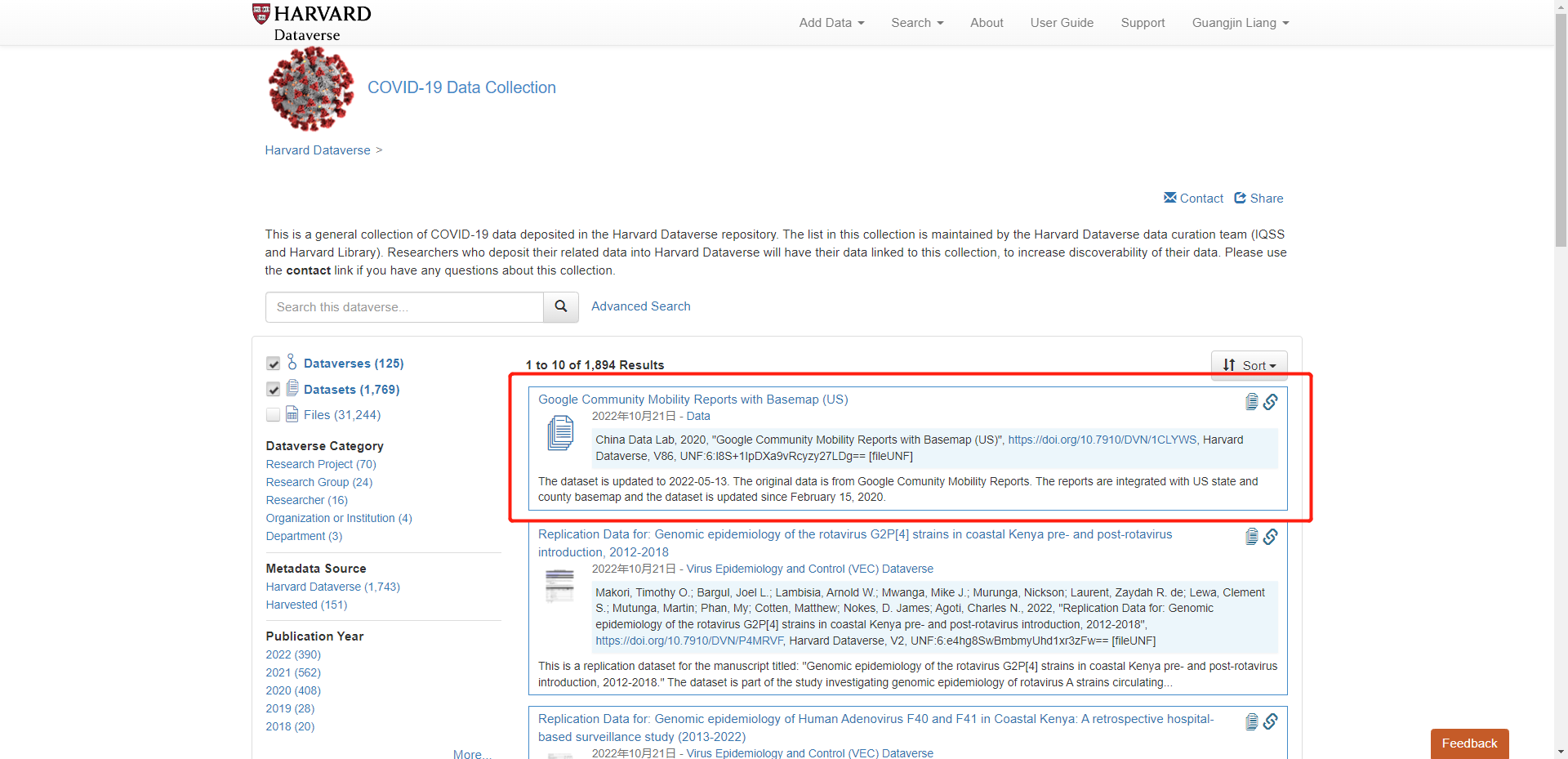
Task: Click the COVID-19 virus collection image
Action: coord(311,88)
